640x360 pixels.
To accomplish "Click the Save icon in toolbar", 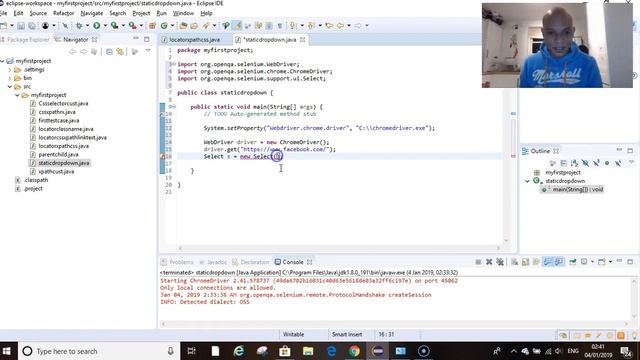I will (21, 26).
